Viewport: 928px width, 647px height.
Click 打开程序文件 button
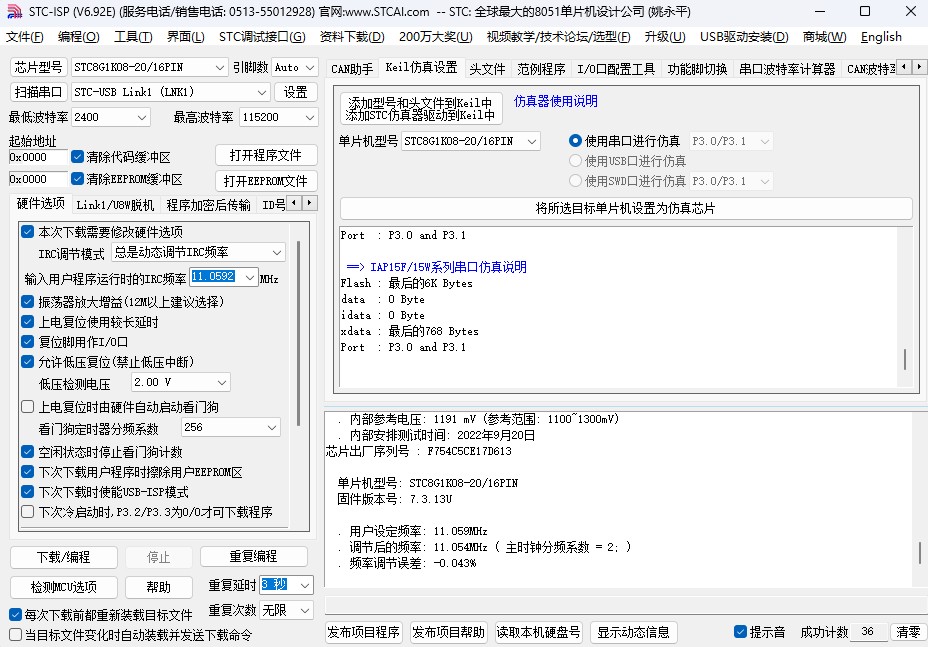[x=266, y=155]
